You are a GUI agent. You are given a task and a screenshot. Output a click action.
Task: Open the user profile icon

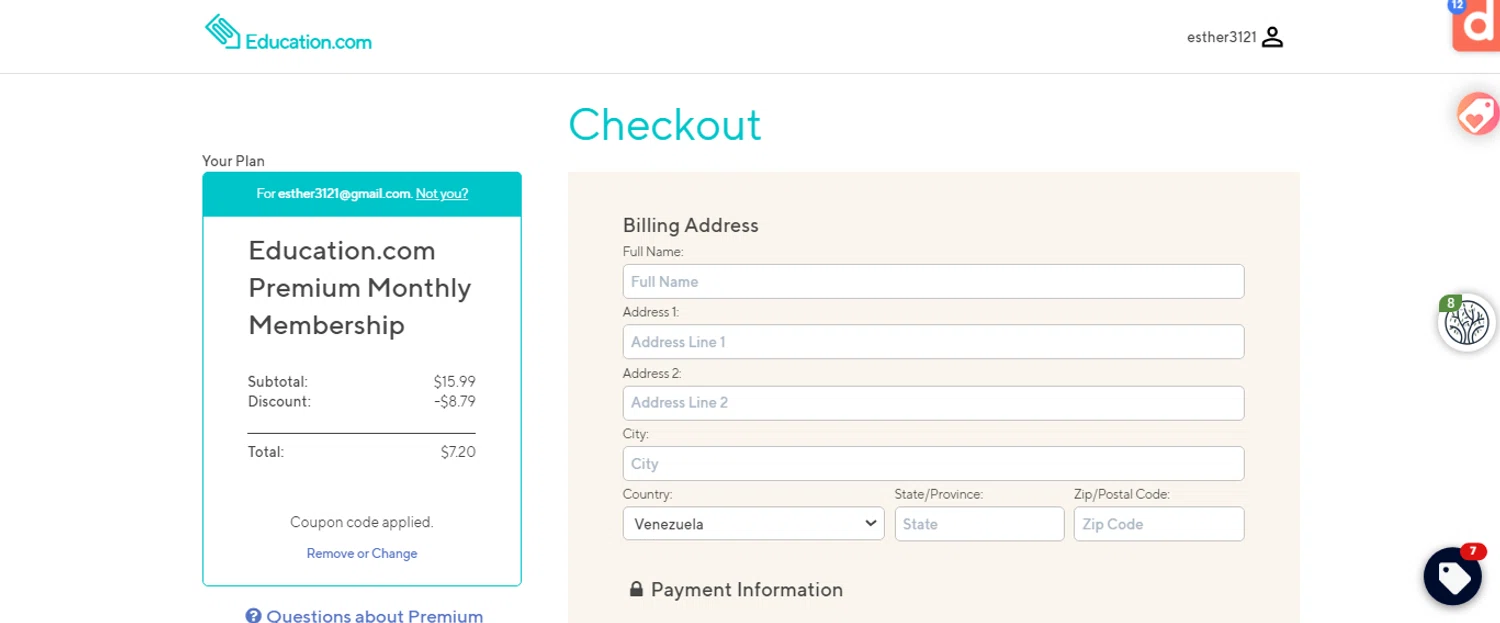point(1272,38)
